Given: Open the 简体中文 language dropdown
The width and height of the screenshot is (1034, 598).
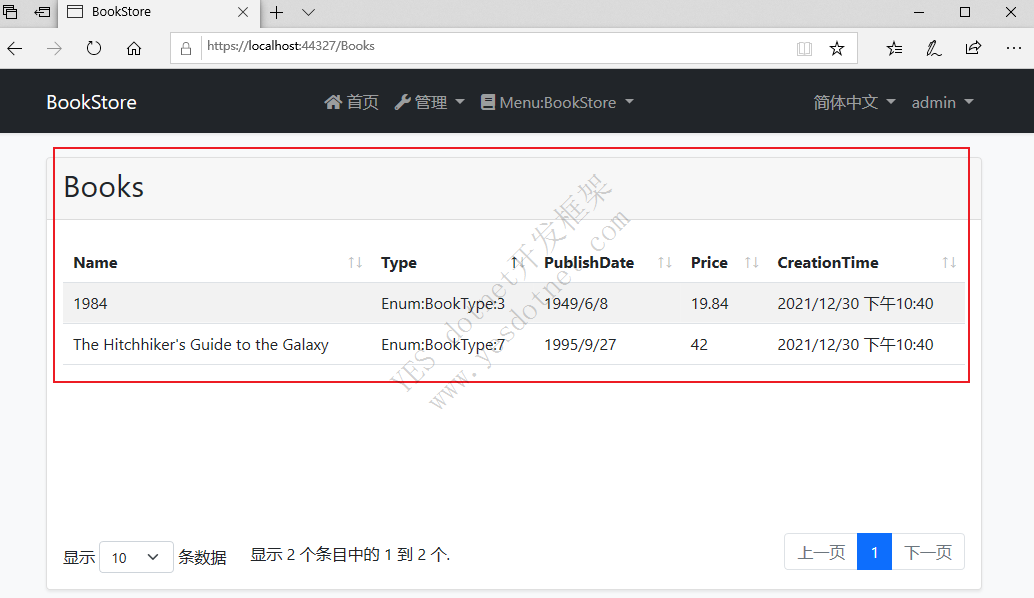Looking at the screenshot, I should (854, 102).
